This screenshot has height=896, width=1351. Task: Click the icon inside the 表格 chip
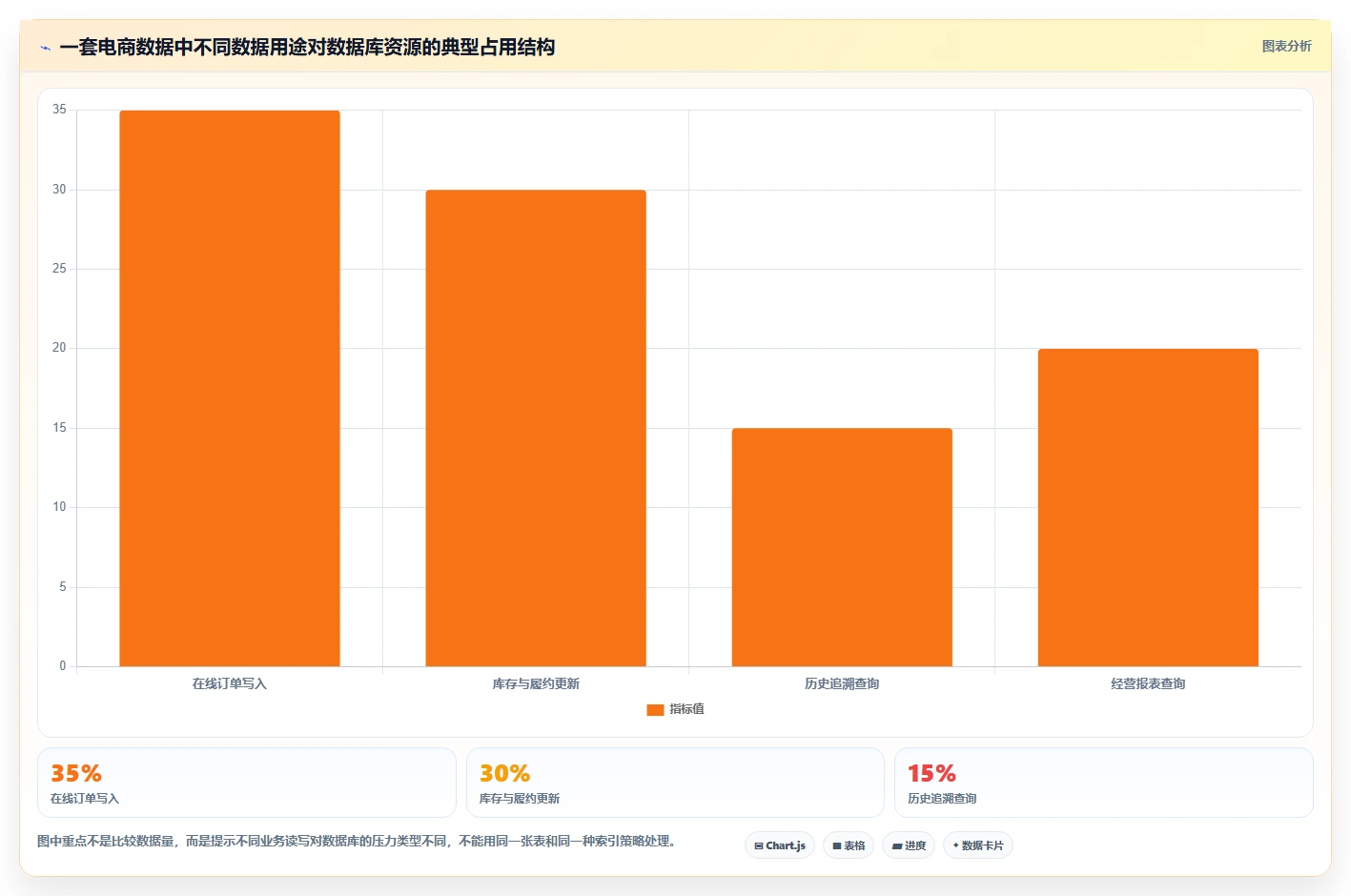(837, 846)
